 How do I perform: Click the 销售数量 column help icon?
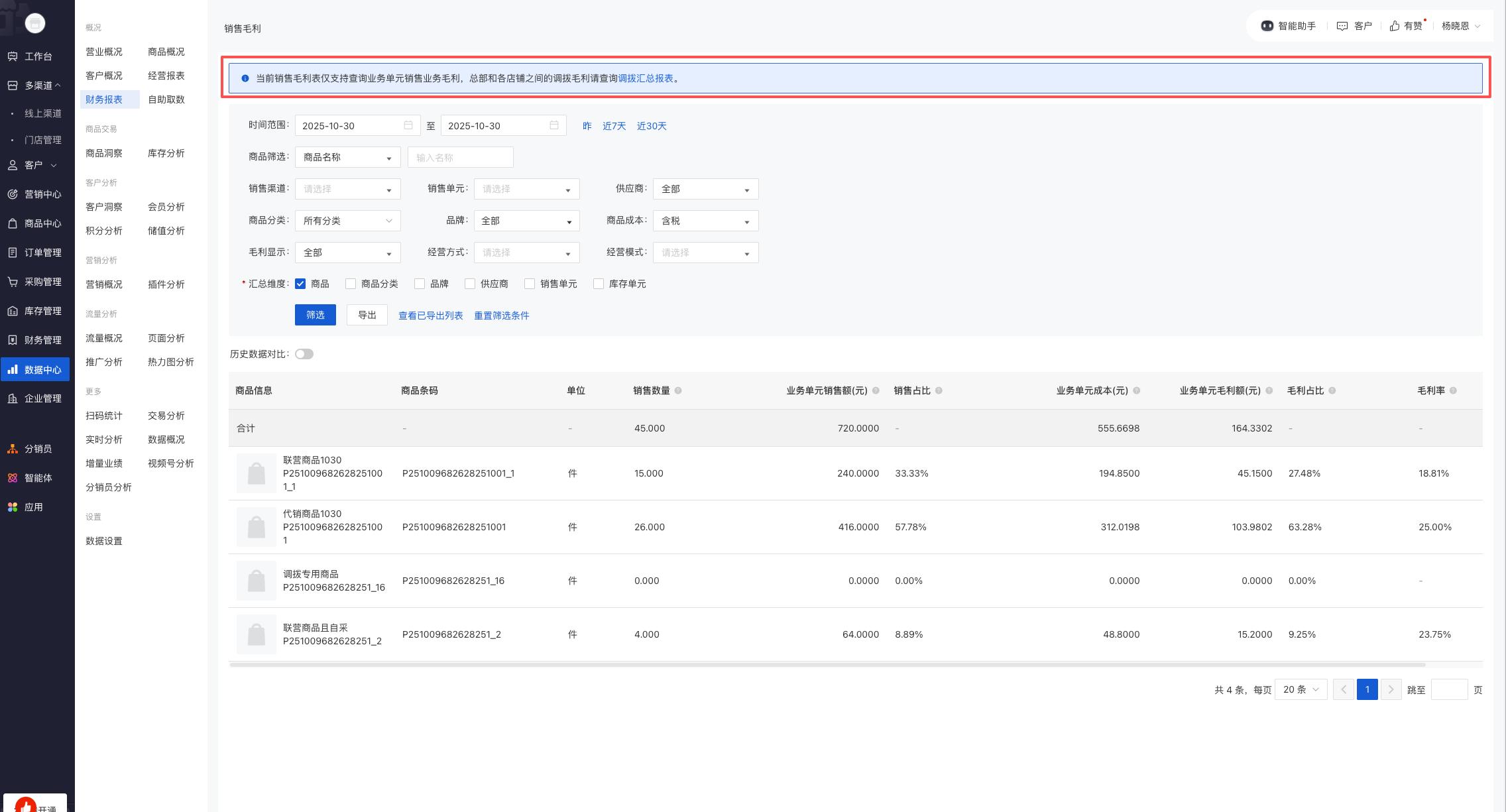click(677, 390)
